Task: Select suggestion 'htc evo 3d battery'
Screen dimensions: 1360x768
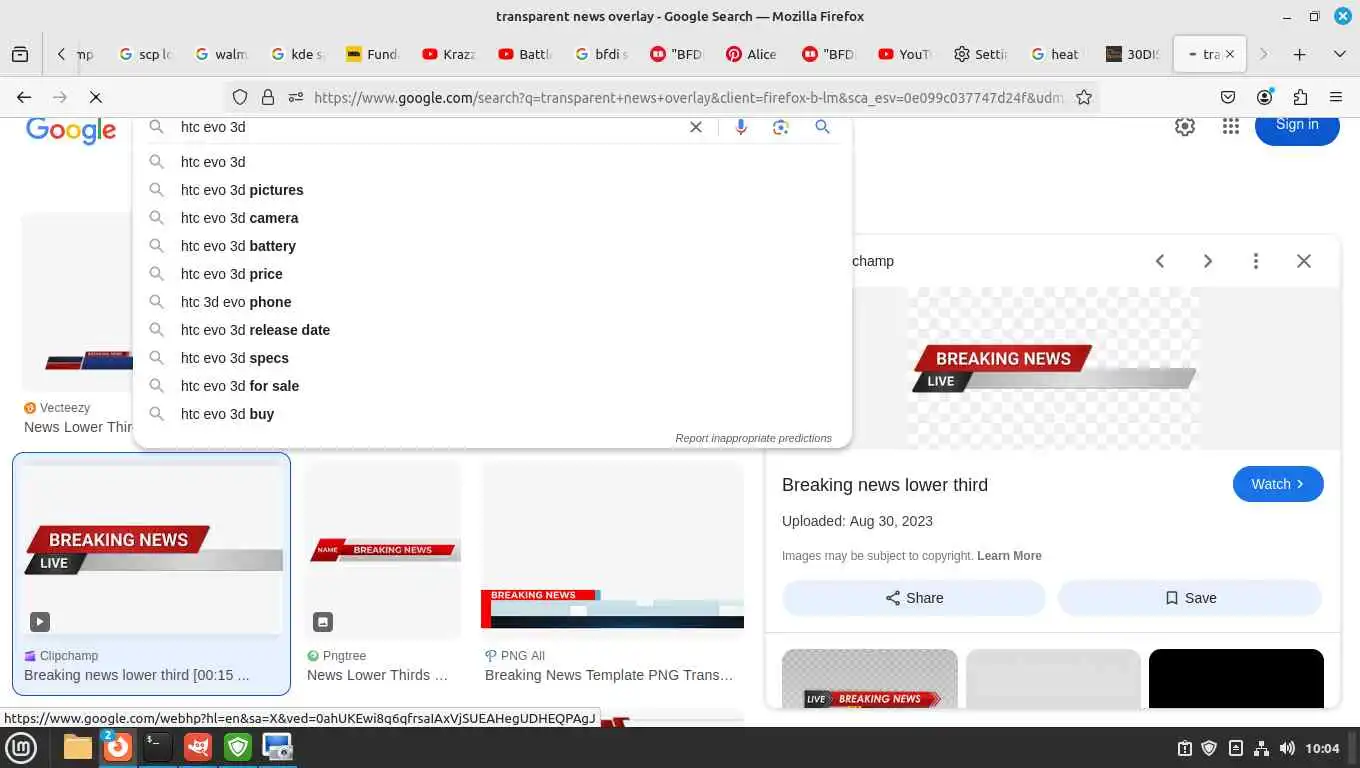Action: pyautogui.click(x=492, y=246)
